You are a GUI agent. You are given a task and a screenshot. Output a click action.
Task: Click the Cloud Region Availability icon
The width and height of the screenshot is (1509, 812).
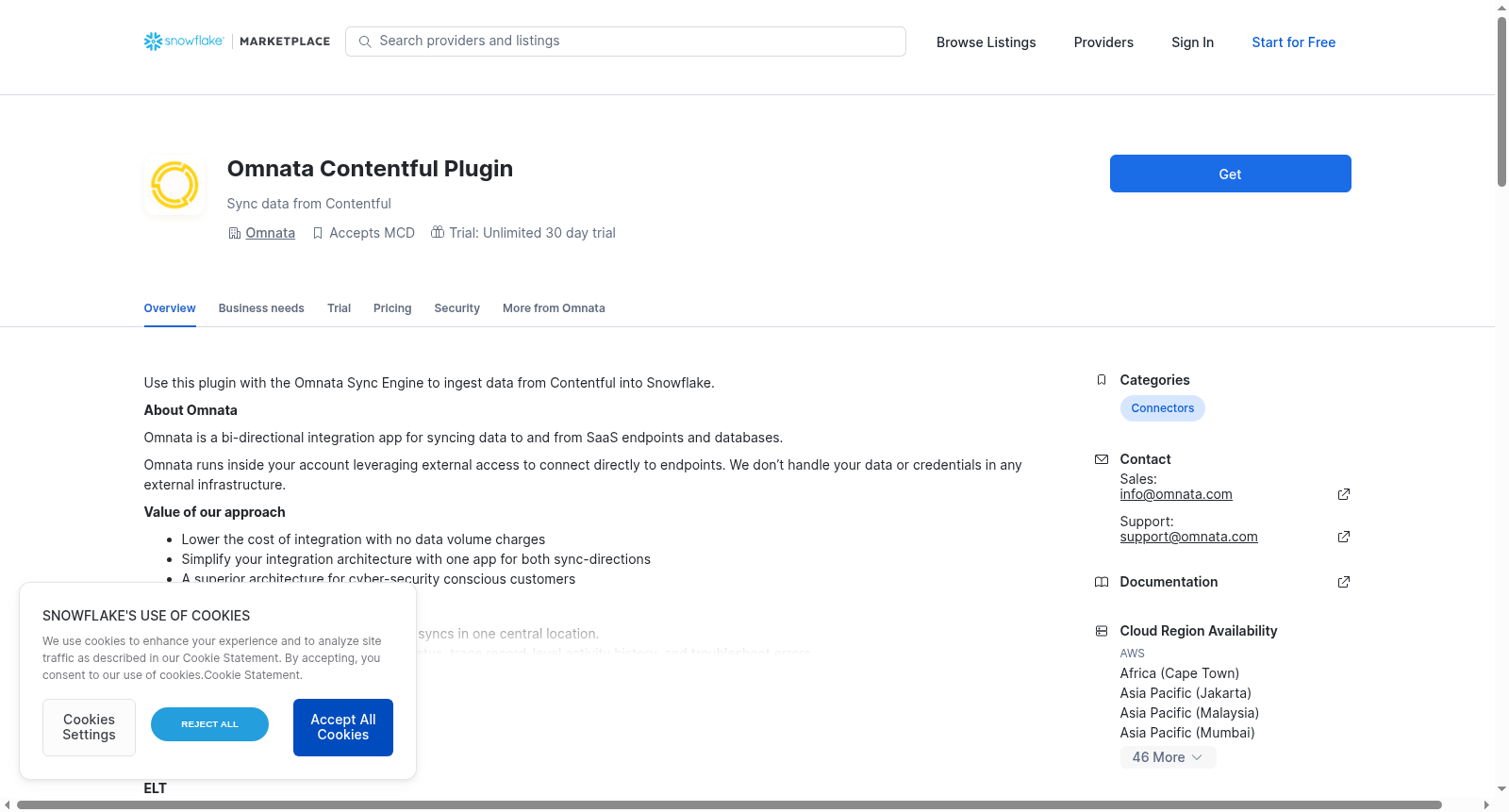coord(1102,631)
